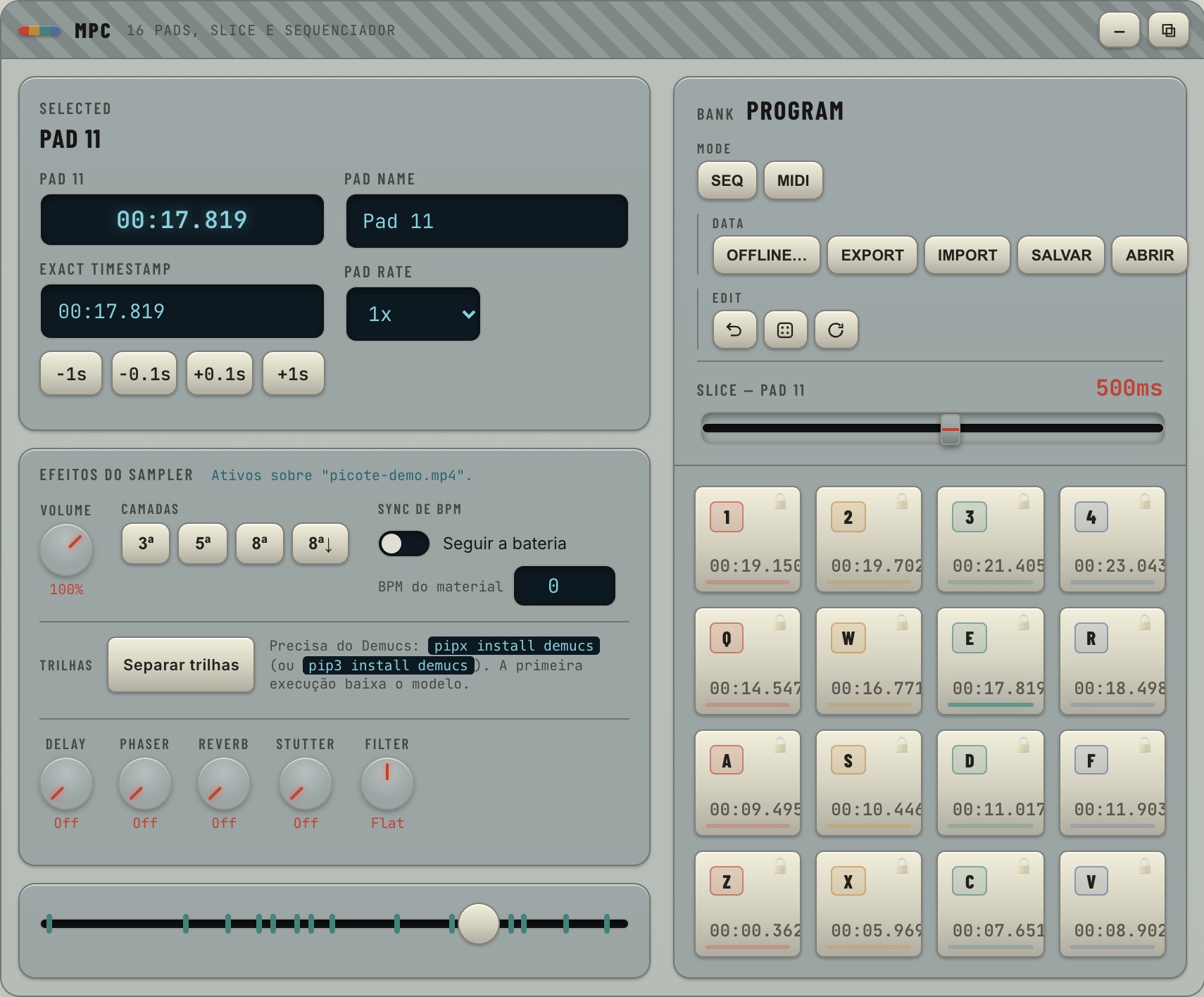
Task: Click the SLICE – PAD 11 slider handle
Action: point(951,428)
